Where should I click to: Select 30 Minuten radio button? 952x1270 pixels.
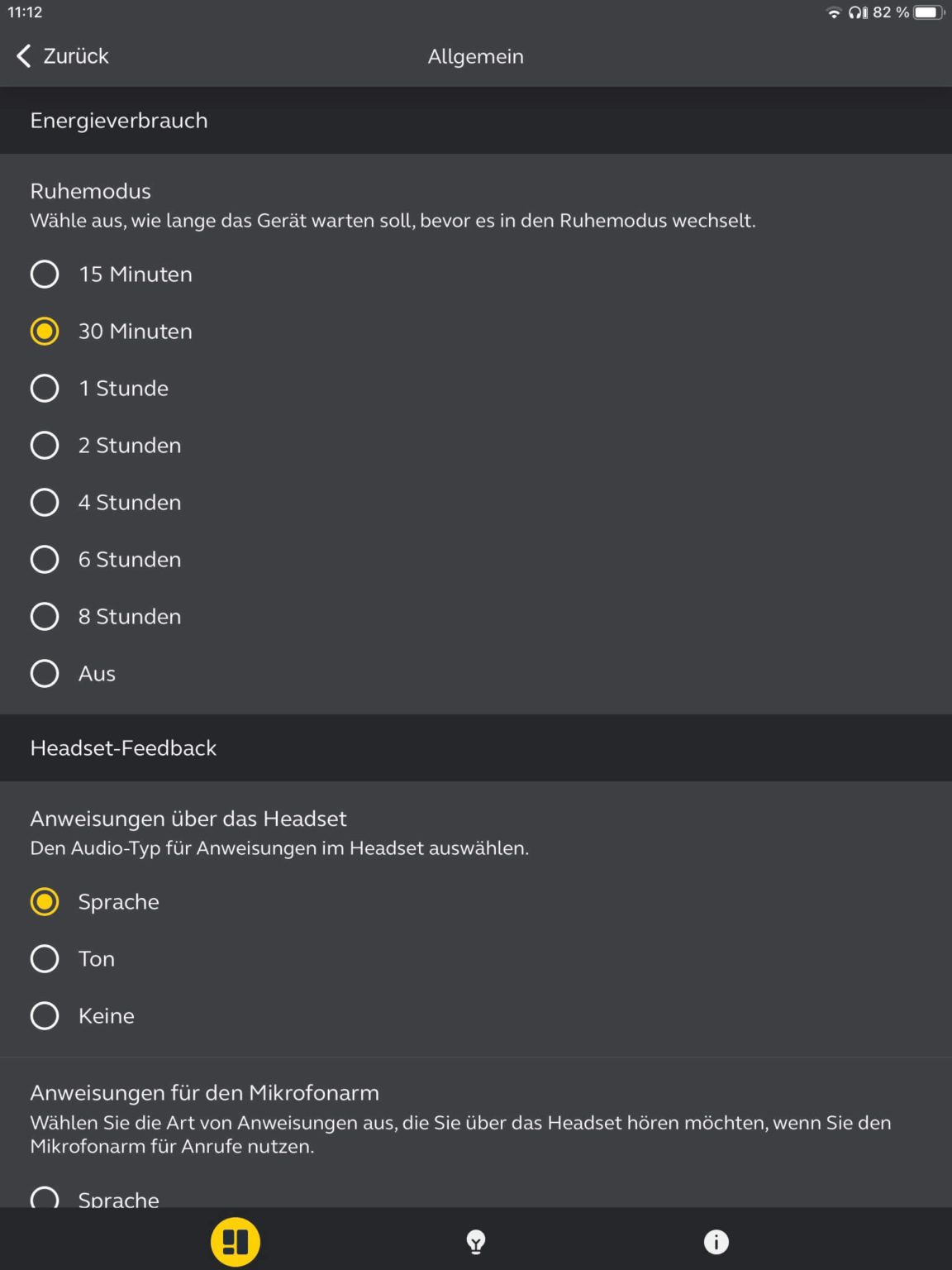click(x=45, y=332)
